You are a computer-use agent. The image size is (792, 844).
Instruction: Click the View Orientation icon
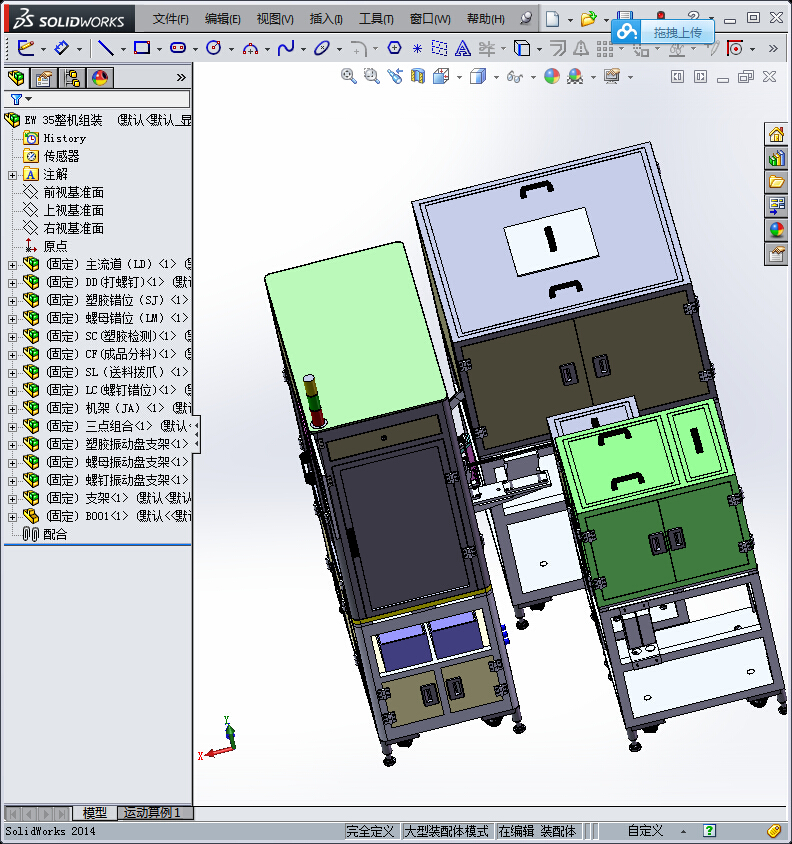pos(441,76)
